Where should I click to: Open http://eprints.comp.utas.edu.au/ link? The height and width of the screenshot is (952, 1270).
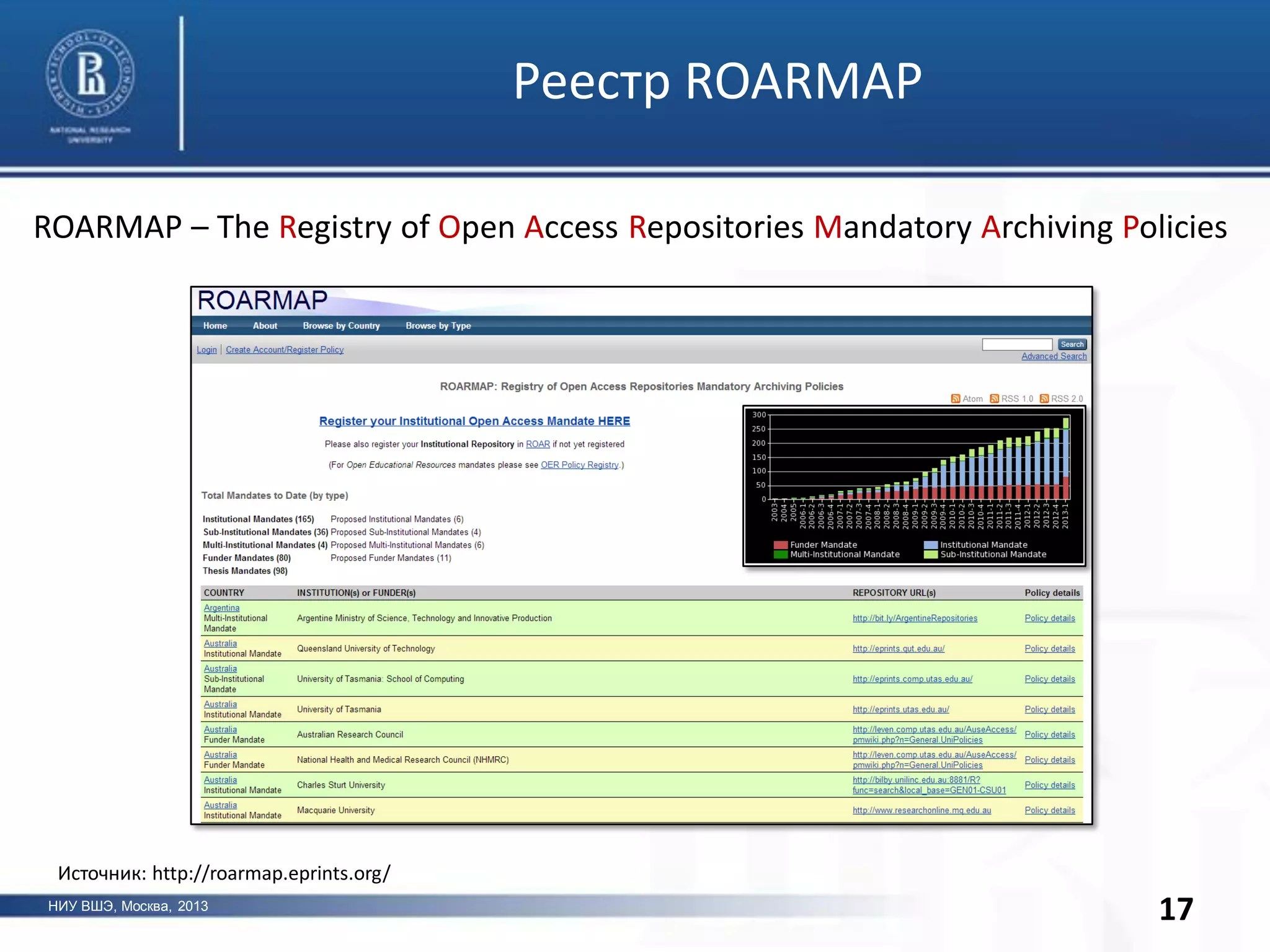coord(912,679)
